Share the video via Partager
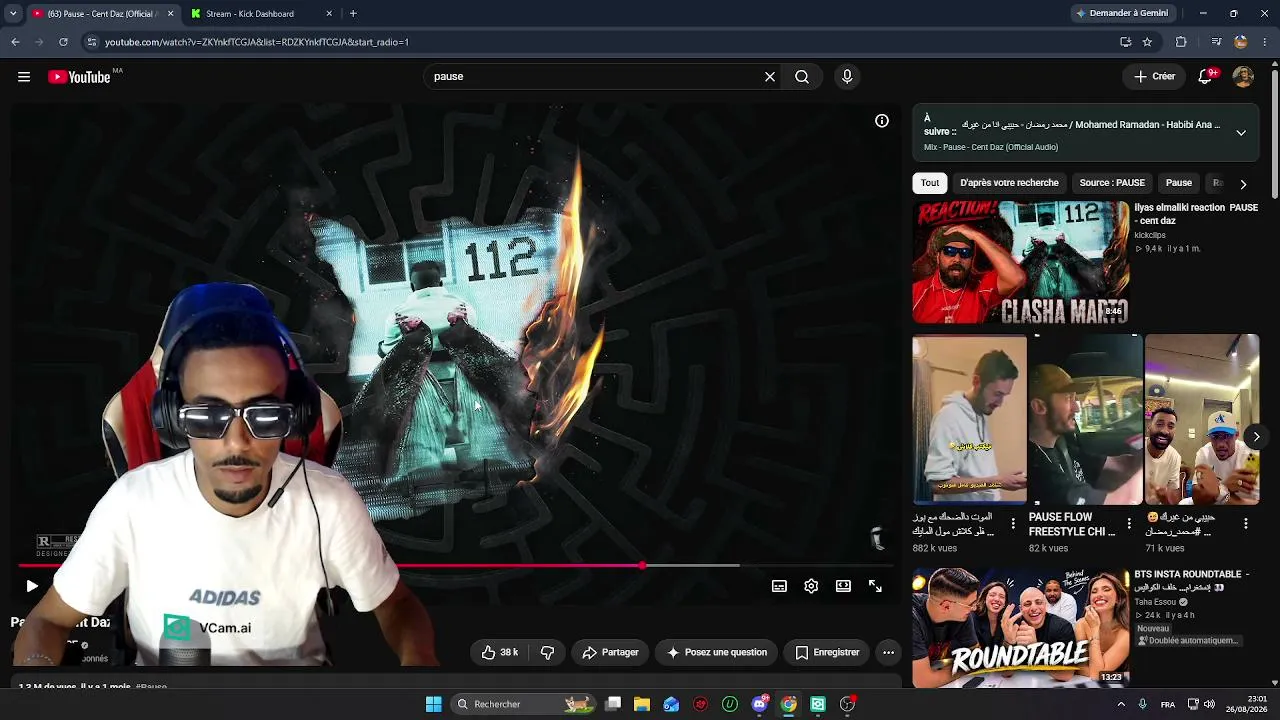 point(610,652)
